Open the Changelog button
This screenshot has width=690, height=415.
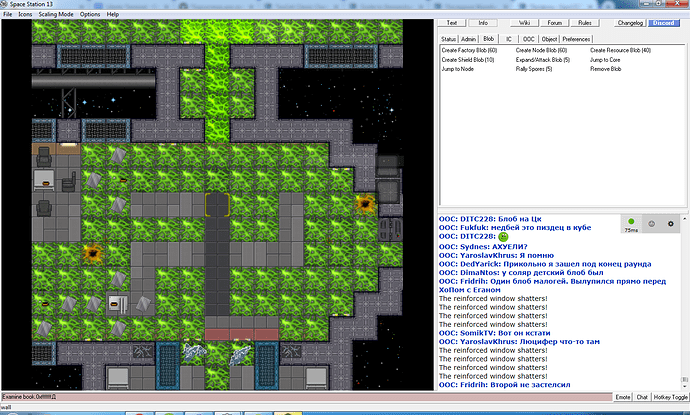tap(630, 23)
